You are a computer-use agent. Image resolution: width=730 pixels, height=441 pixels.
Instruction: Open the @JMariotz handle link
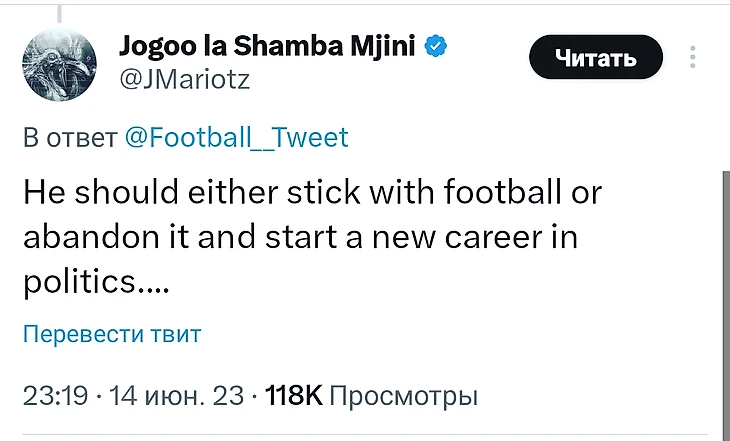[184, 80]
